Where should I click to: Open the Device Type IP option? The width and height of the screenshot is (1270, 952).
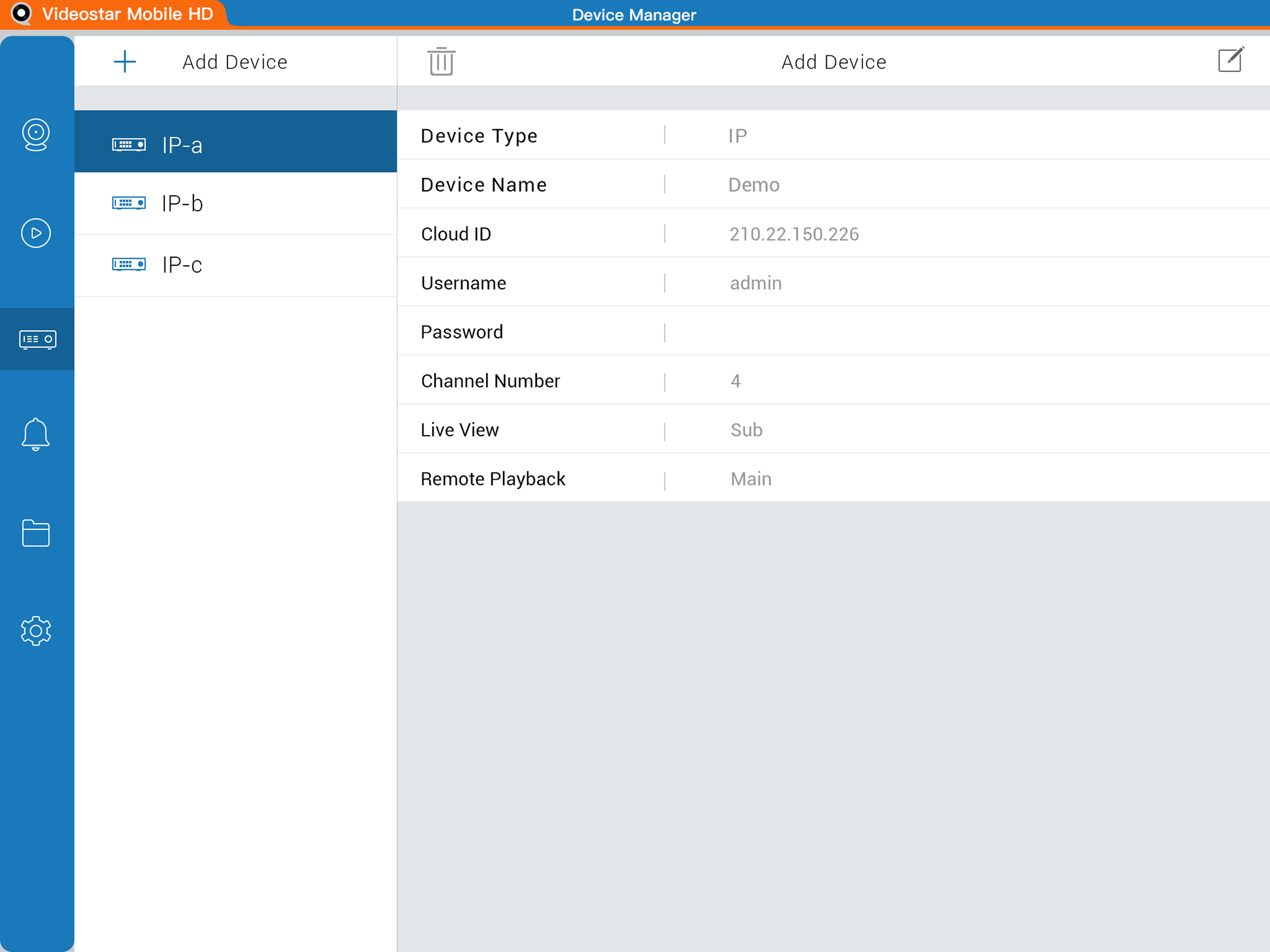point(737,136)
